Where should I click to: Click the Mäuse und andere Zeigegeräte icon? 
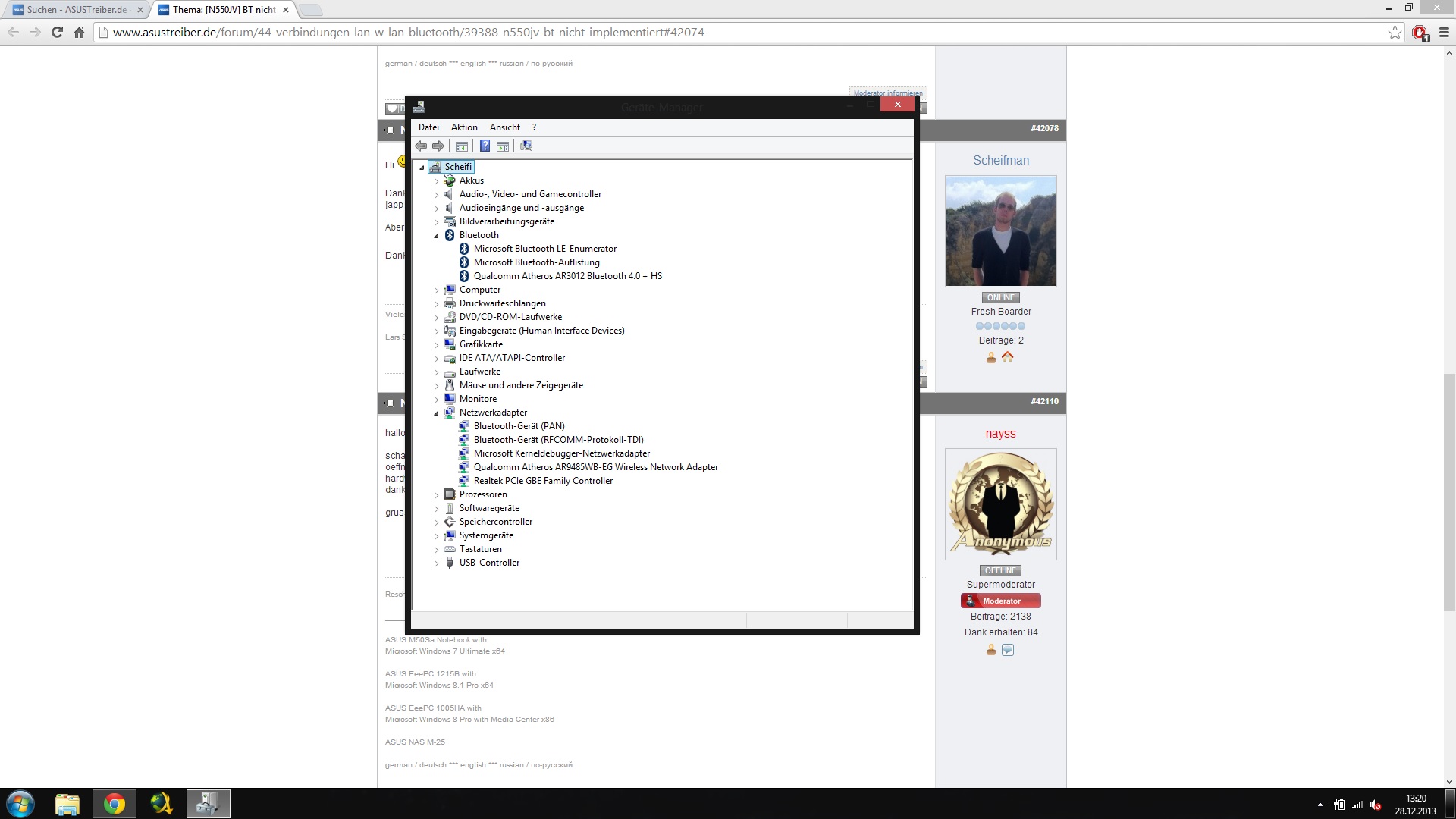click(450, 385)
